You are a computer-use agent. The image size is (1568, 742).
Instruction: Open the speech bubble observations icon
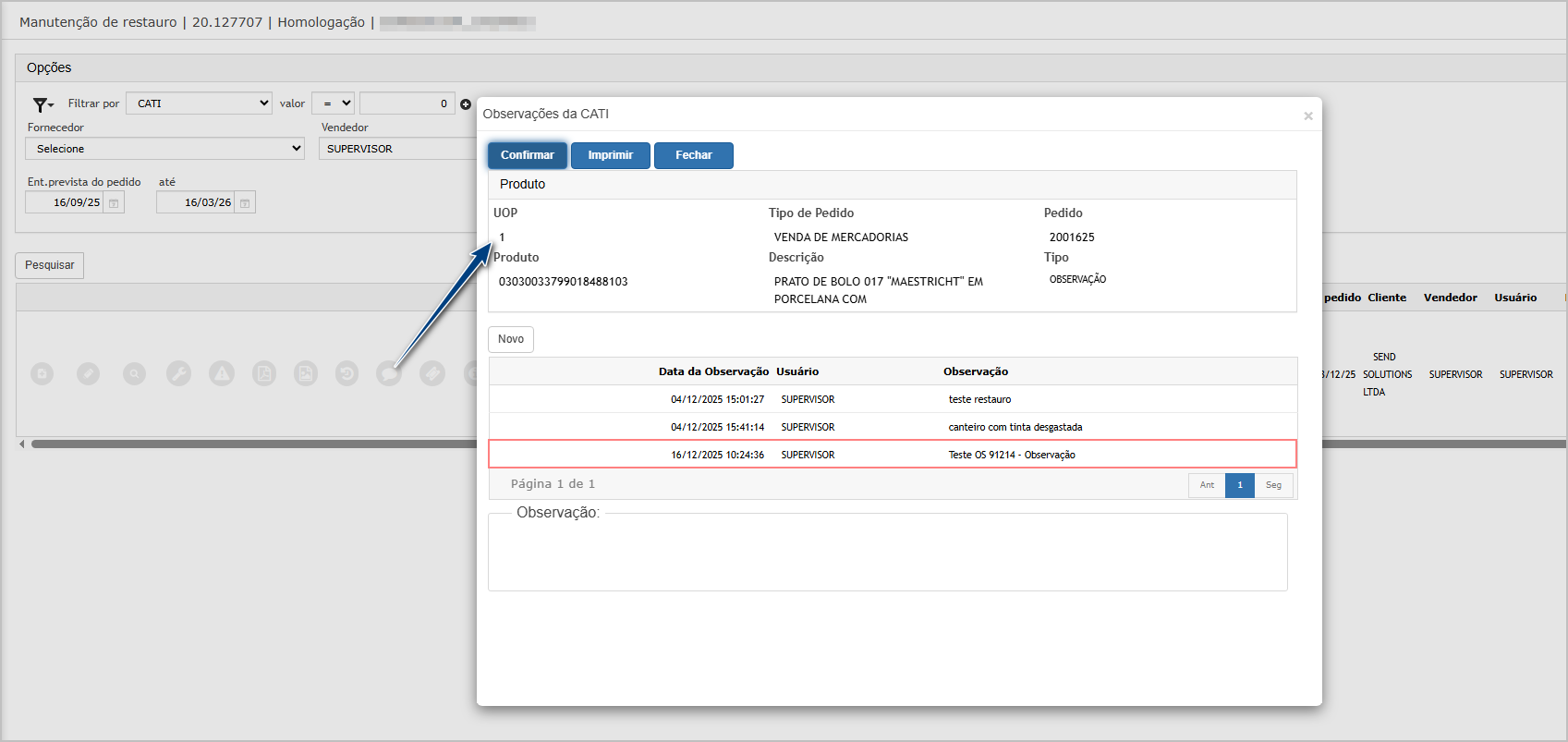tap(389, 374)
